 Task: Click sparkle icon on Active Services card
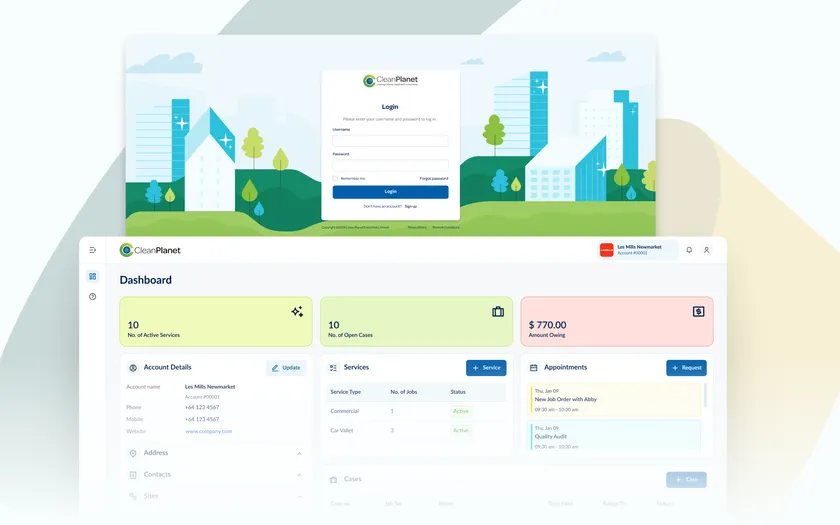pos(297,312)
